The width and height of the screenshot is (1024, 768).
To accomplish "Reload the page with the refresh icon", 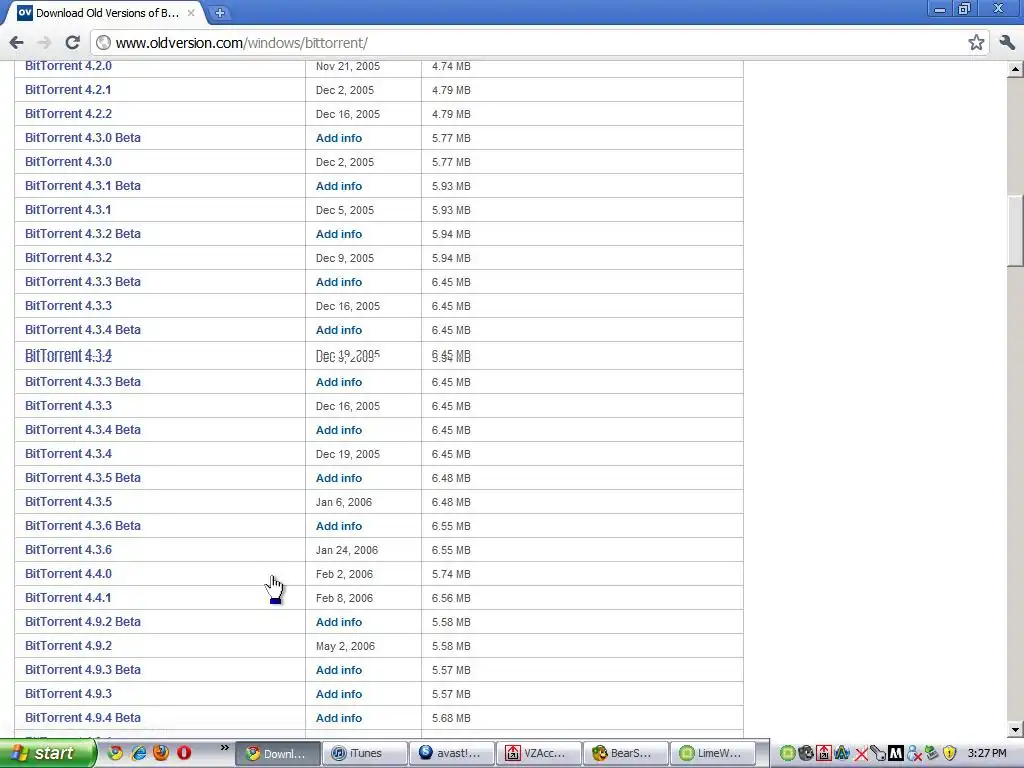I will coord(72,43).
